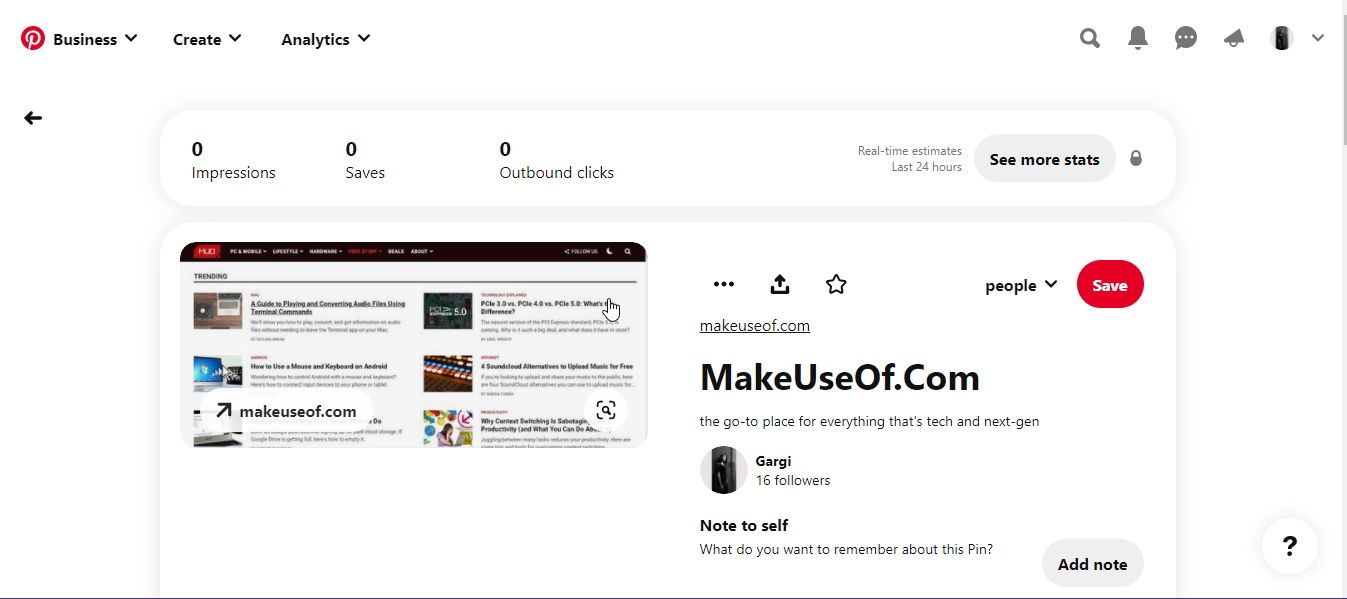Open the three-dot more options
Viewport: 1347px width, 599px height.
(724, 285)
